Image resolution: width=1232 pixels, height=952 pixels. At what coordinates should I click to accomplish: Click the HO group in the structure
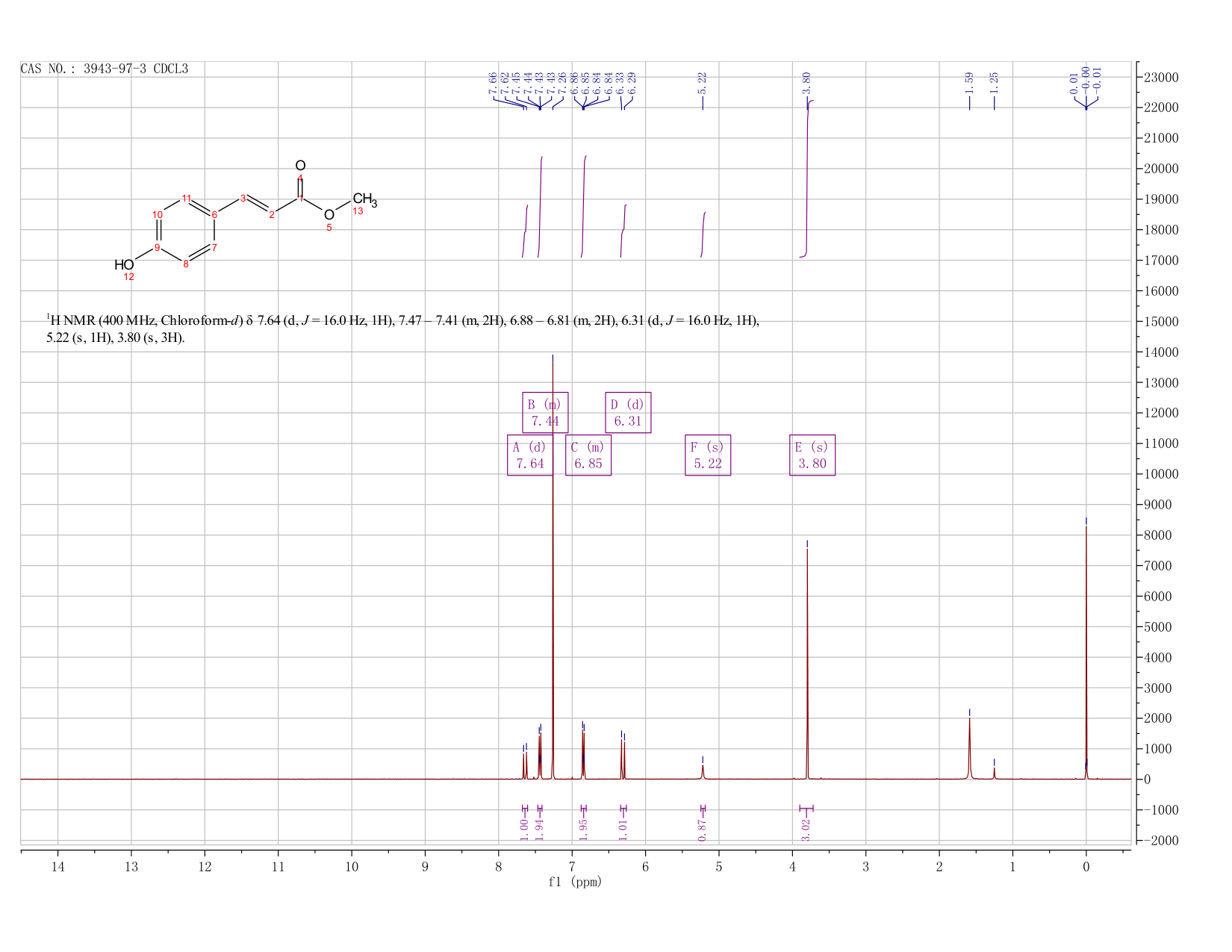(124, 265)
